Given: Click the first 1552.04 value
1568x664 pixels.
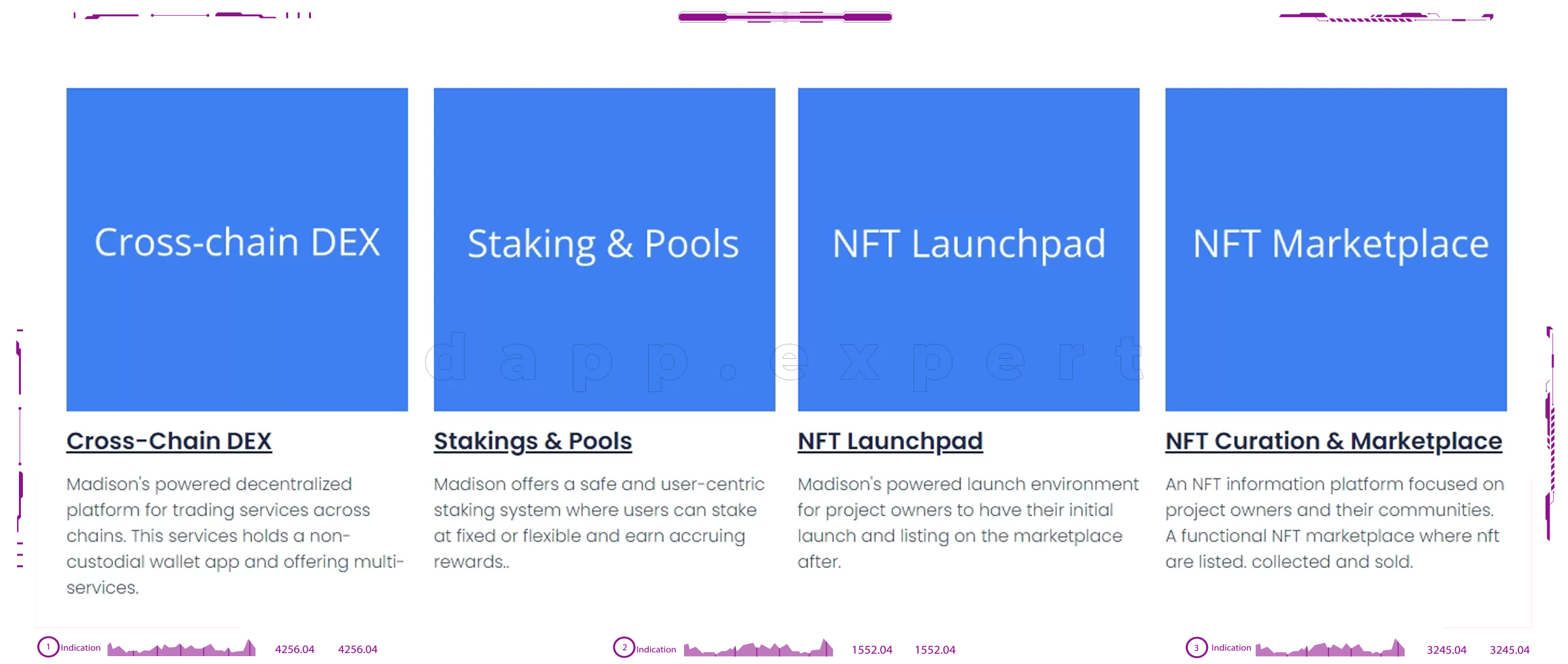Looking at the screenshot, I should click(x=872, y=650).
